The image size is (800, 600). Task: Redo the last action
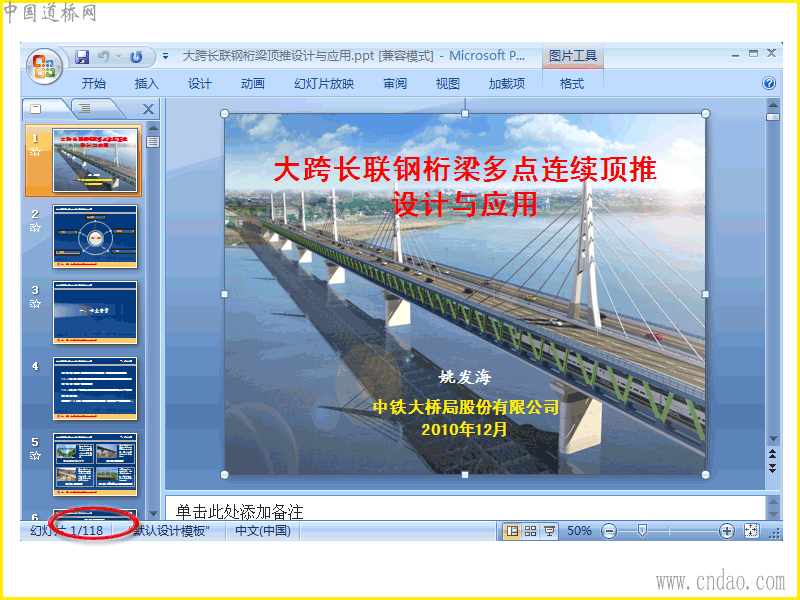pyautogui.click(x=136, y=57)
